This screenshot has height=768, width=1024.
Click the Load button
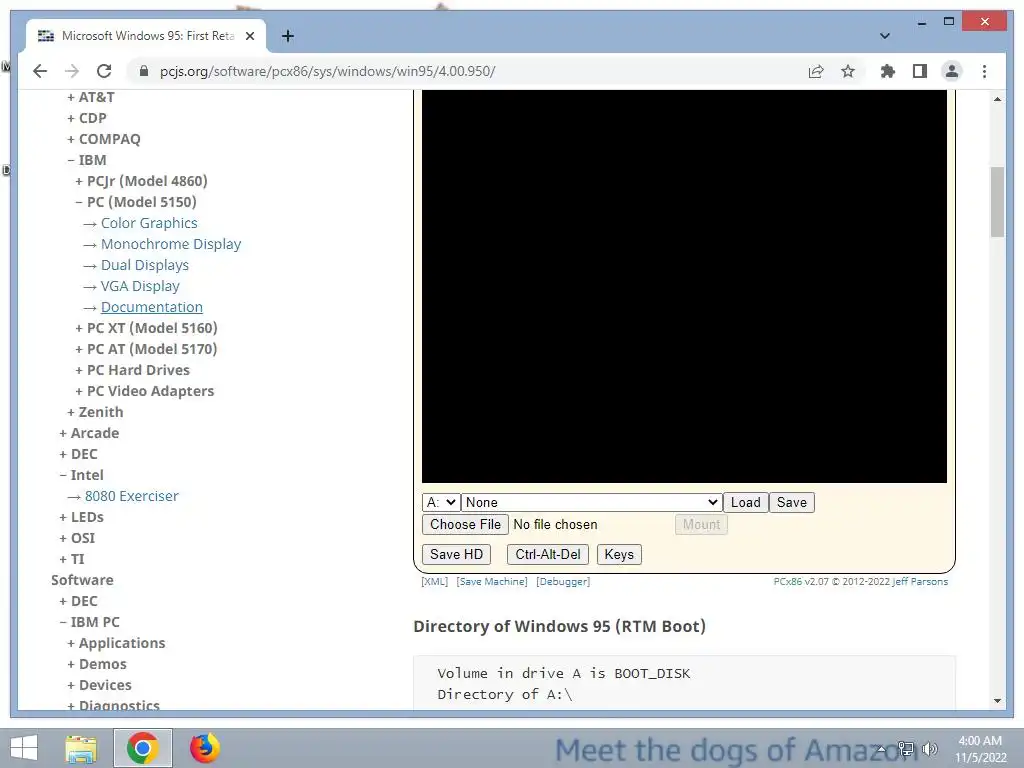tap(745, 502)
